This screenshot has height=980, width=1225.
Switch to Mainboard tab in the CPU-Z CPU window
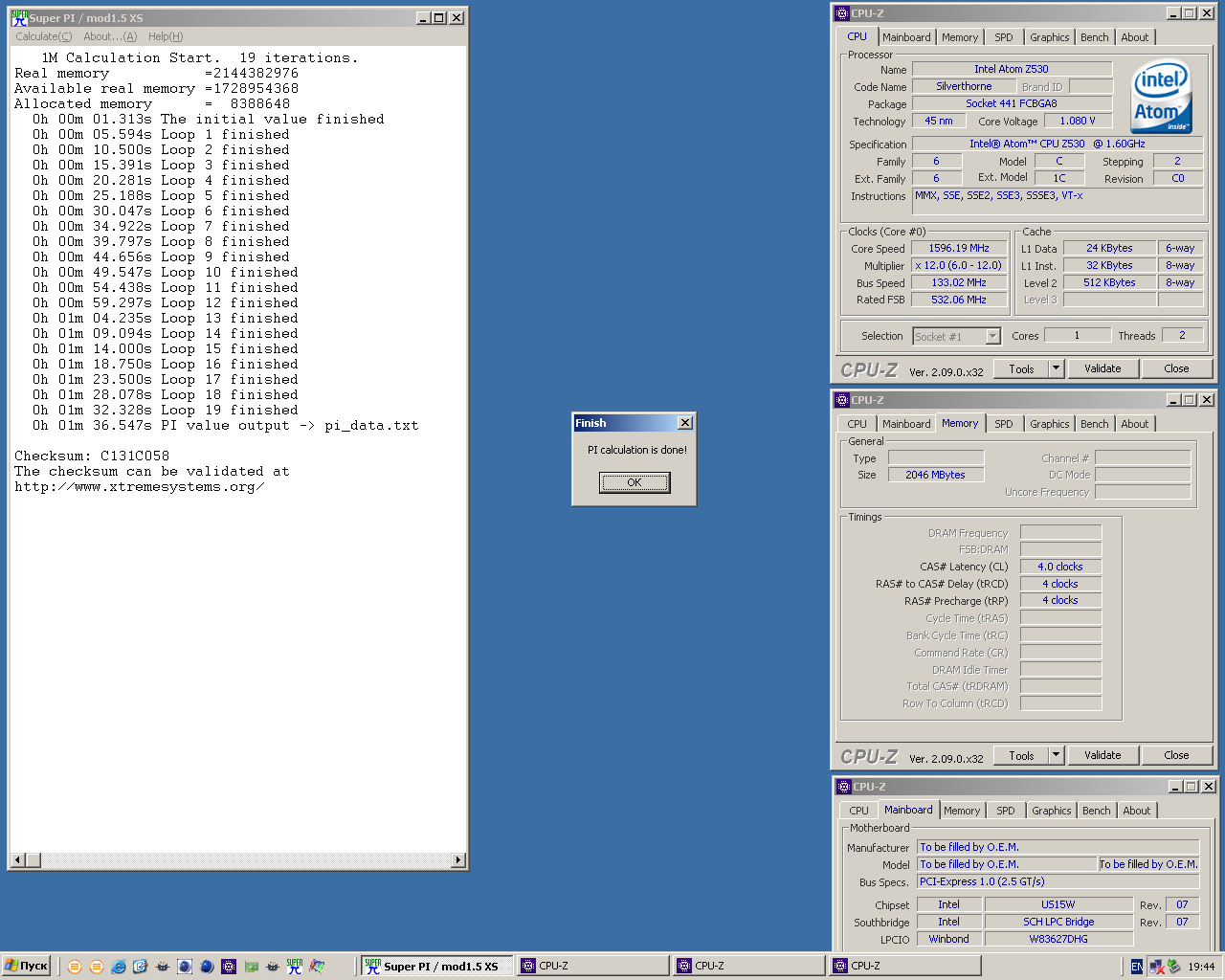pyautogui.click(x=906, y=37)
